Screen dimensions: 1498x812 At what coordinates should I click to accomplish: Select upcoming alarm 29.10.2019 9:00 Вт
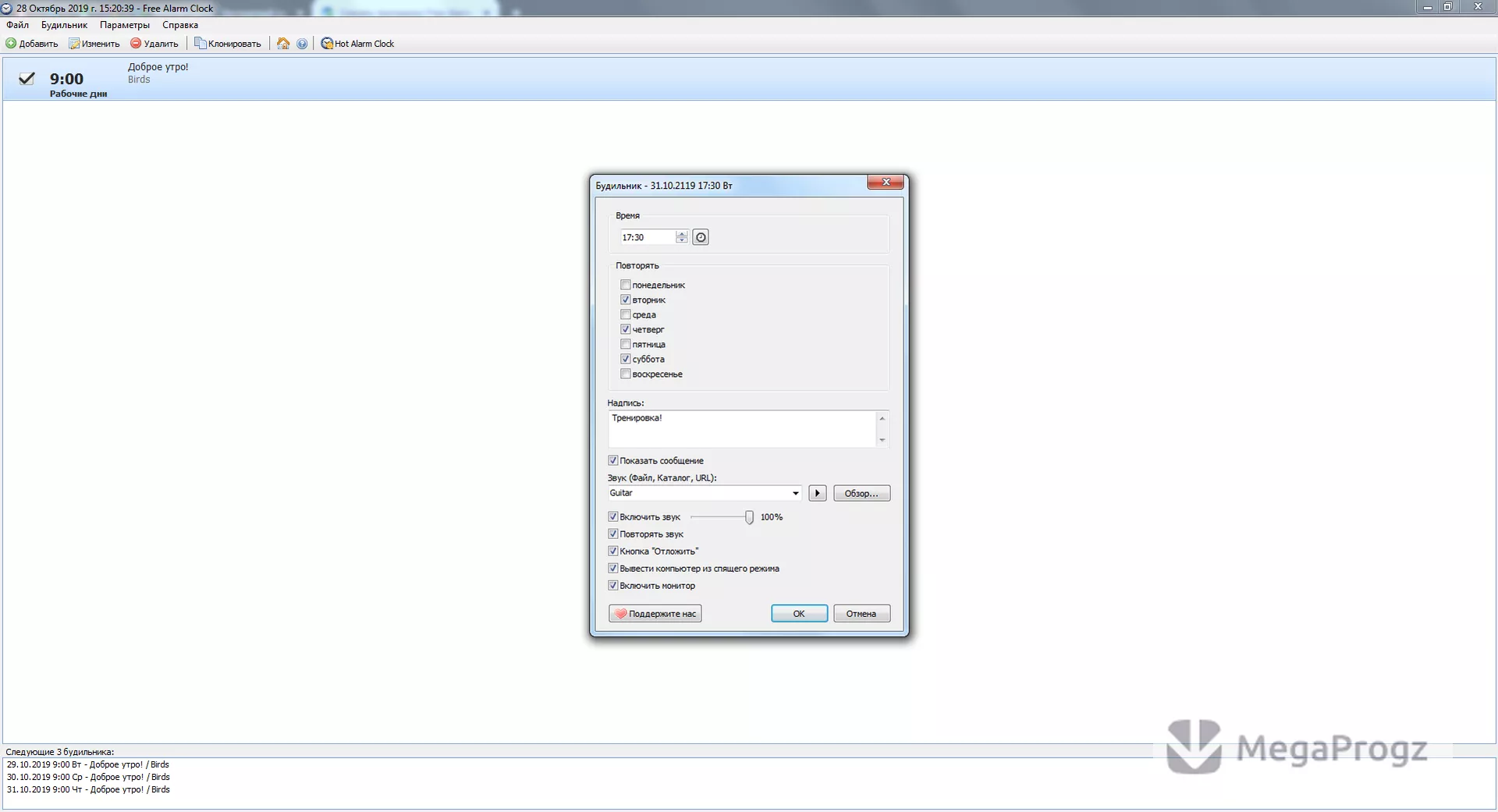click(88, 764)
